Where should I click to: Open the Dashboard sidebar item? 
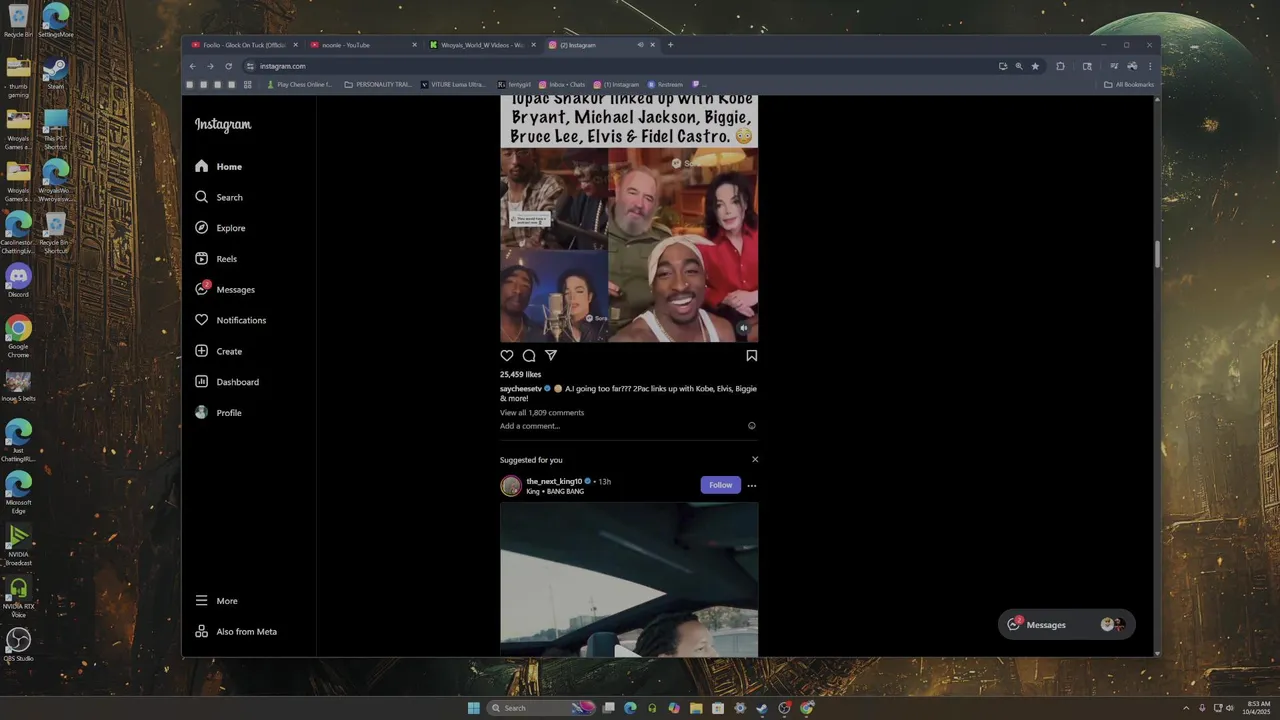click(x=227, y=382)
